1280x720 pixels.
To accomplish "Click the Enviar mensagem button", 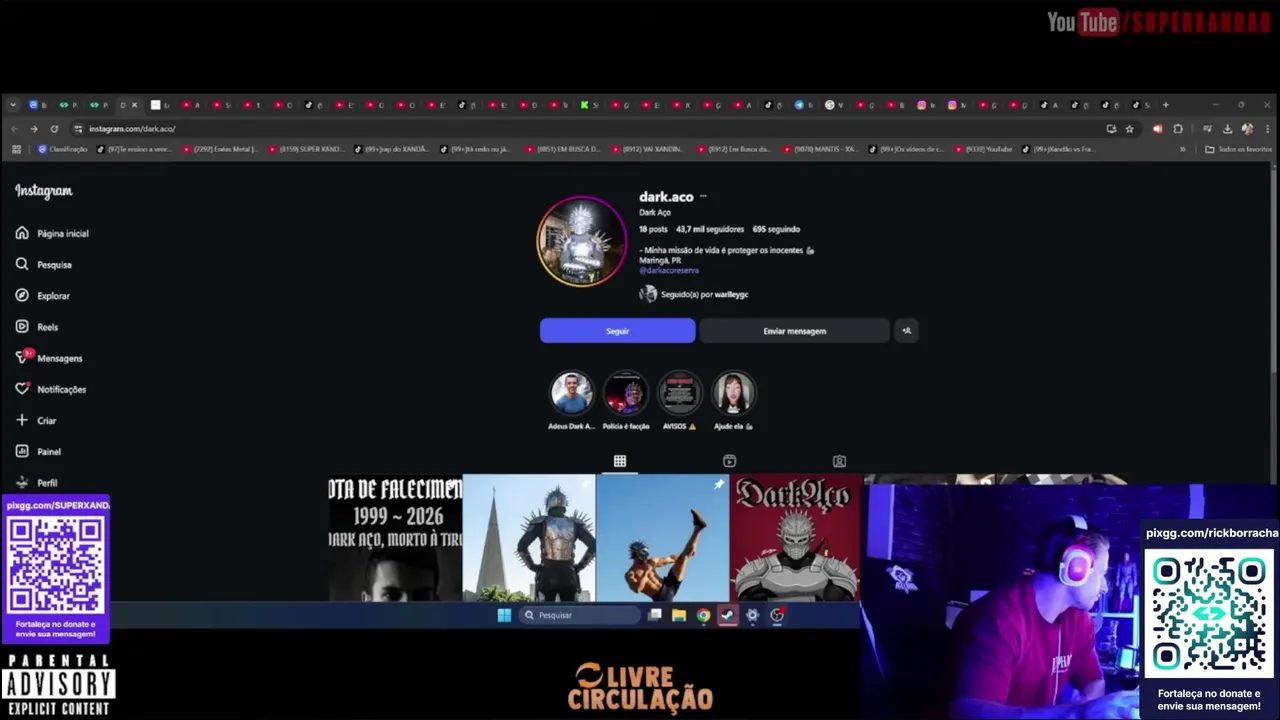I will point(794,331).
